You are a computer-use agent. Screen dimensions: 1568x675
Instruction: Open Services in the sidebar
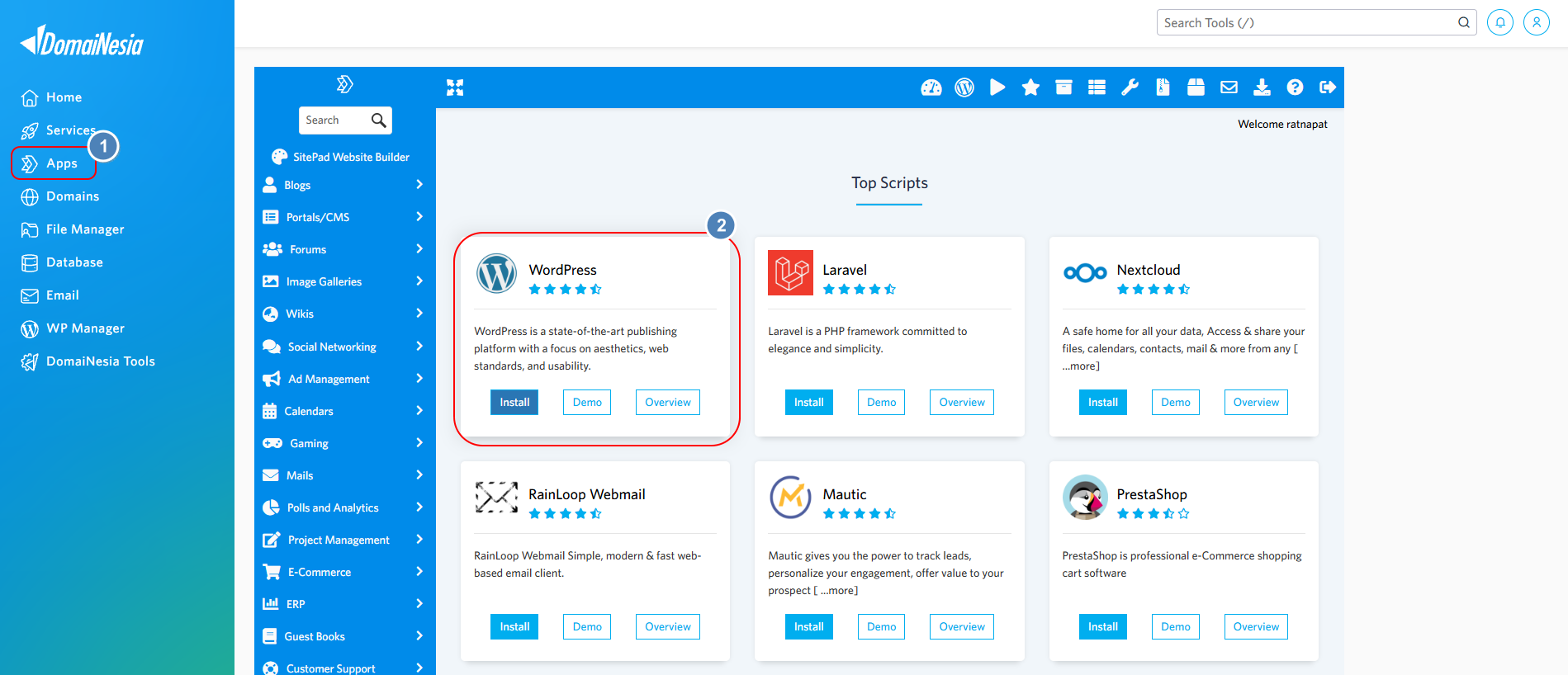(58, 130)
